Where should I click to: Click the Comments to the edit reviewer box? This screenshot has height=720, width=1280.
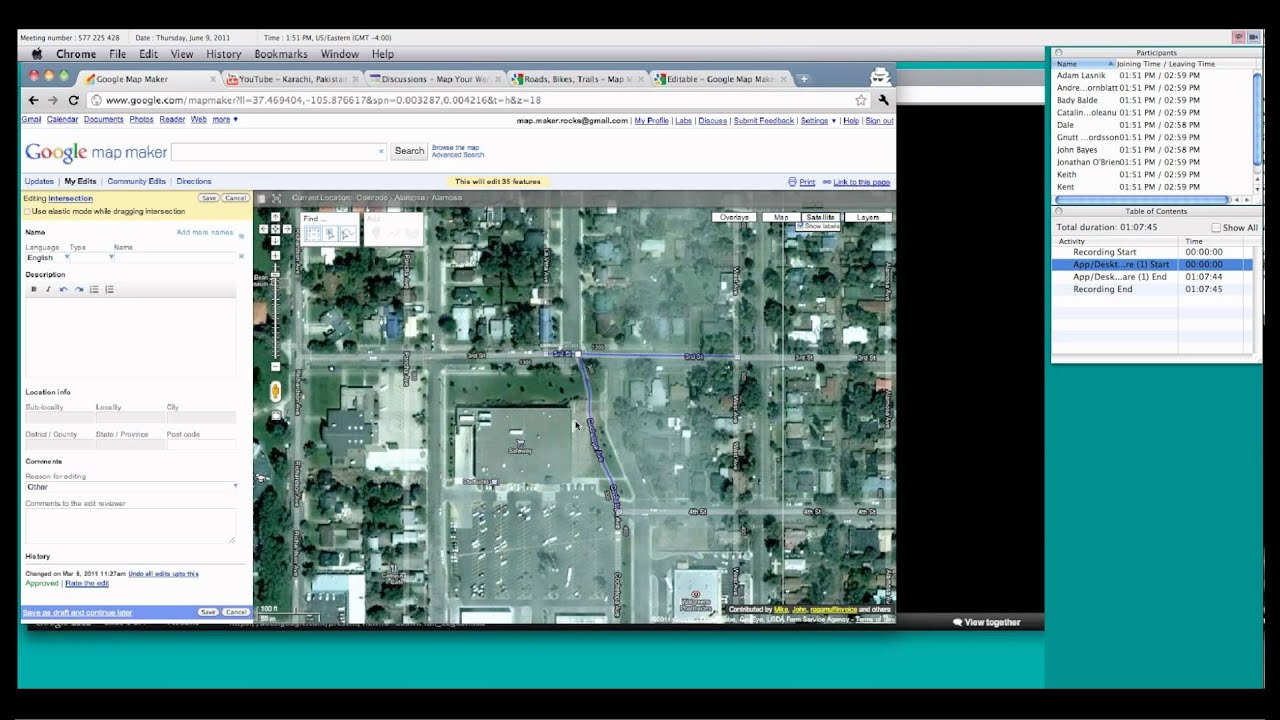(x=130, y=526)
